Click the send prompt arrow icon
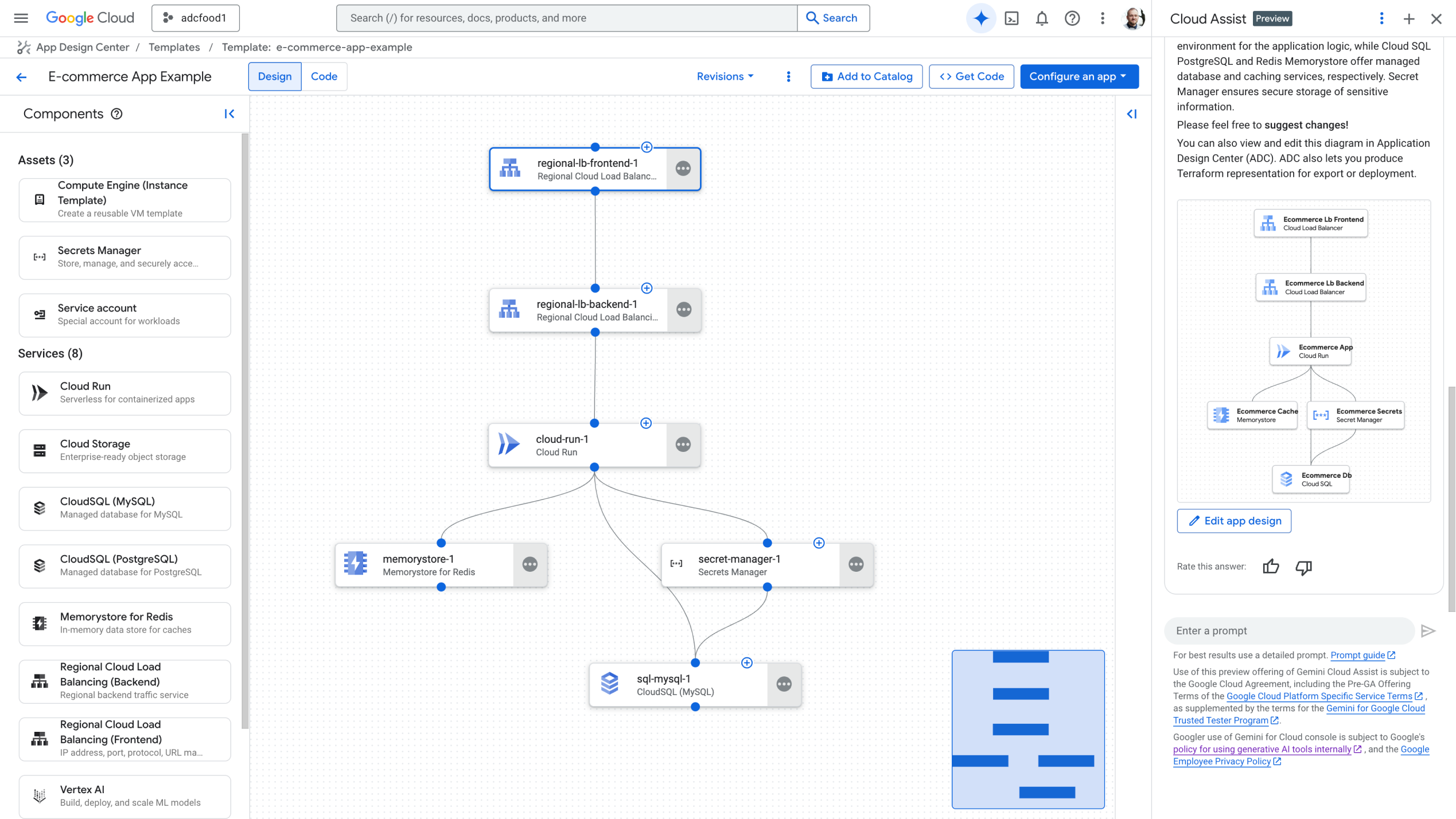Image resolution: width=1456 pixels, height=819 pixels. pyautogui.click(x=1429, y=631)
